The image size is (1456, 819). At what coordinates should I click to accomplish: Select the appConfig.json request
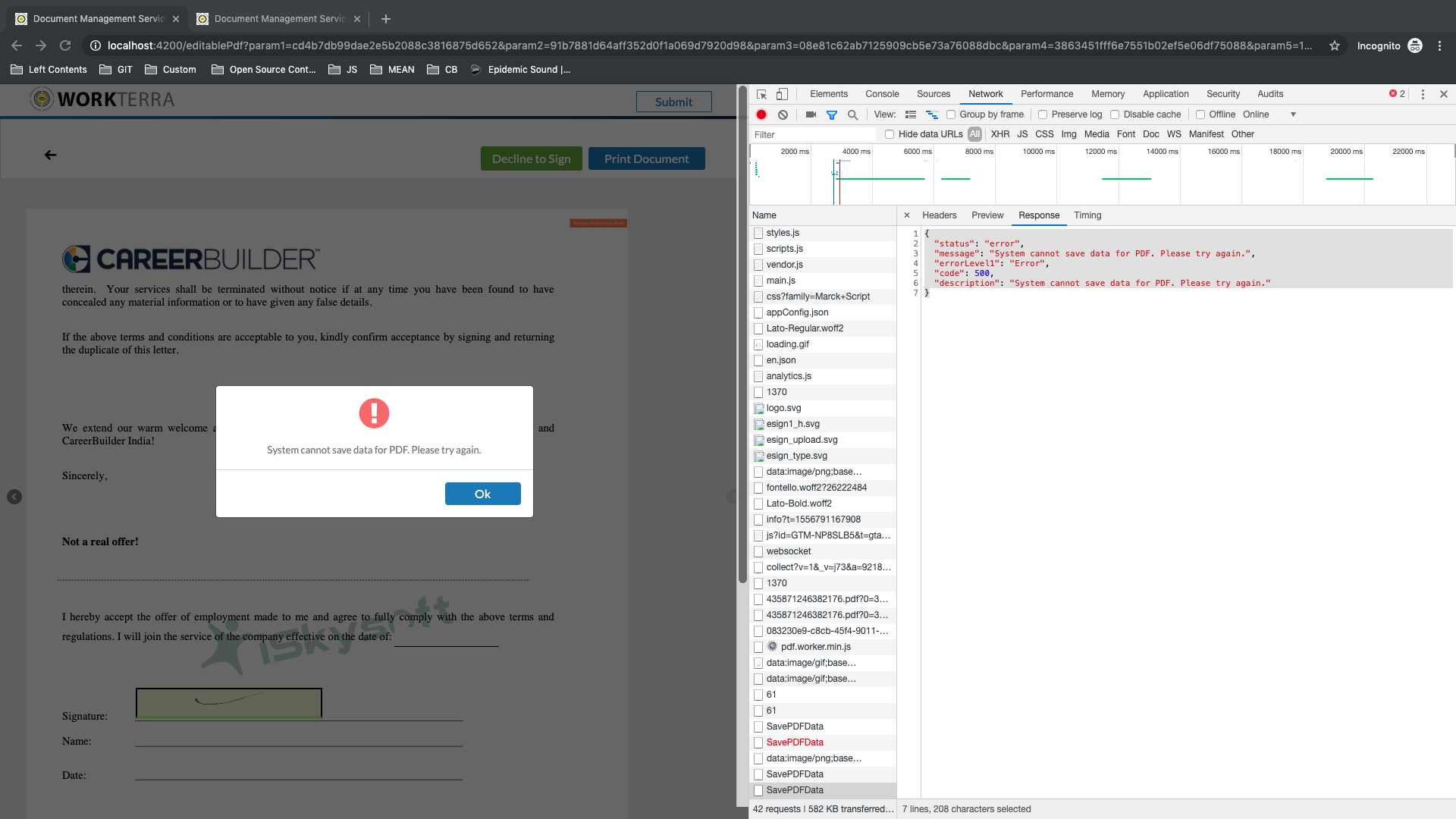click(x=823, y=312)
